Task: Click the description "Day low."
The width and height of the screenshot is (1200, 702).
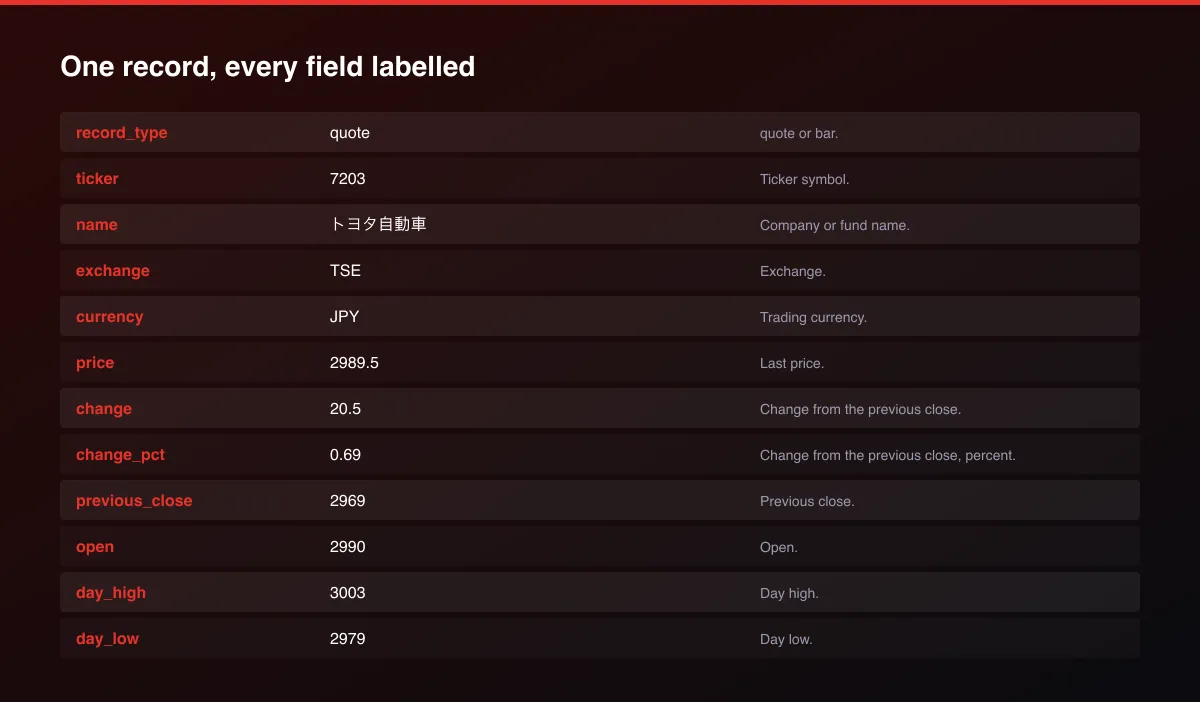Action: pyautogui.click(x=786, y=639)
